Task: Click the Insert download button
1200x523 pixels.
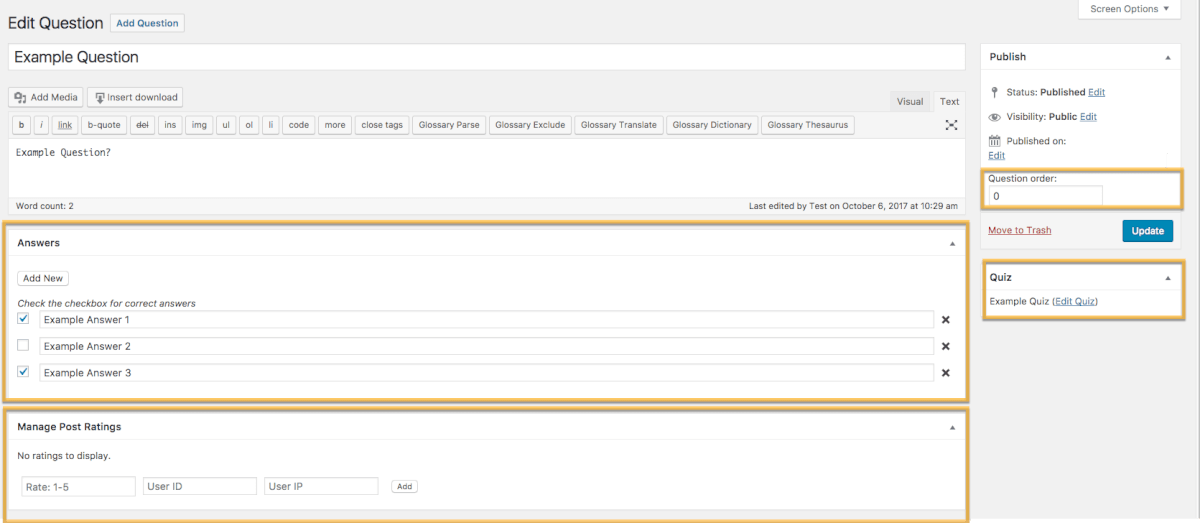Action: click(x=135, y=97)
